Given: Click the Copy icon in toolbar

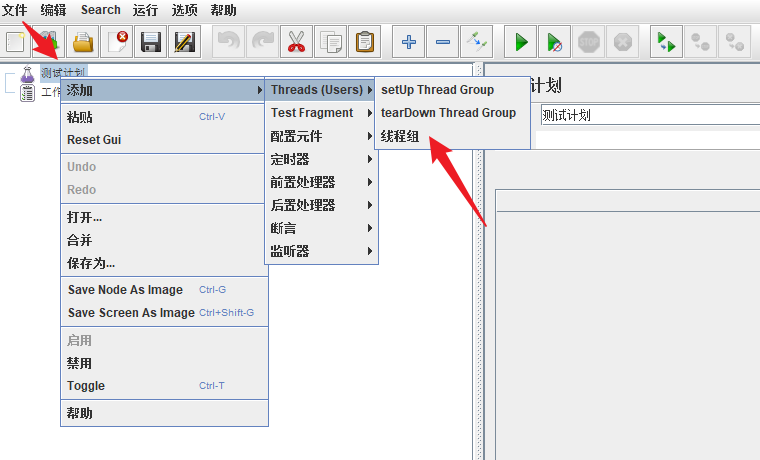Looking at the screenshot, I should point(330,42).
